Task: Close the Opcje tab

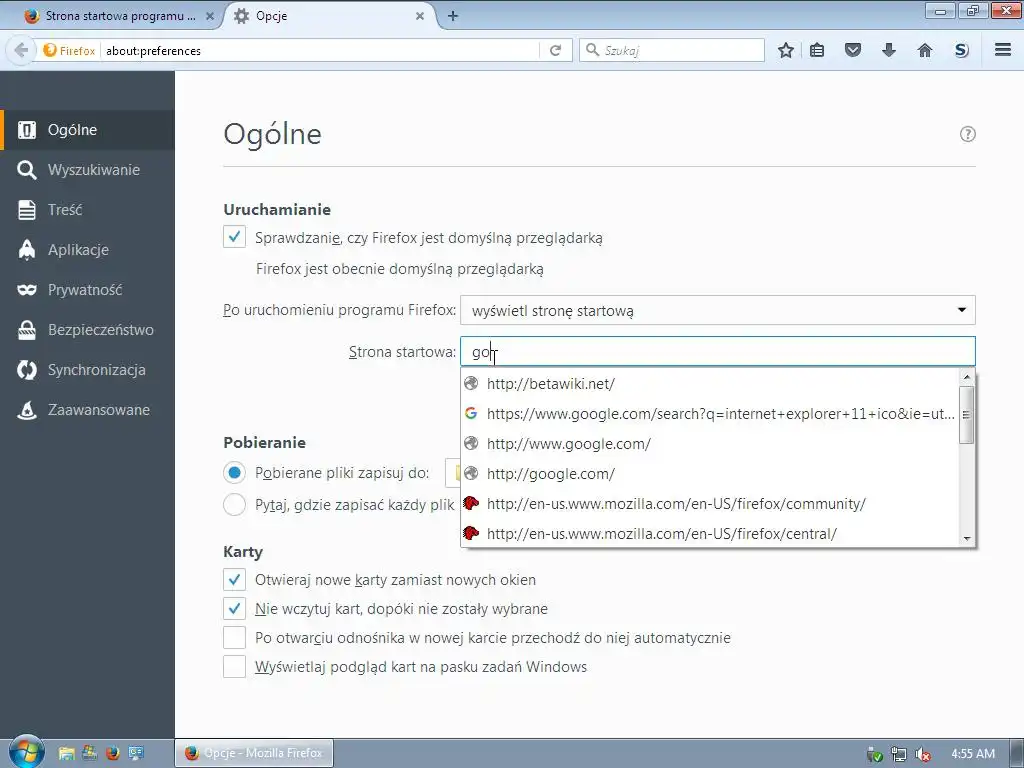Action: click(420, 16)
